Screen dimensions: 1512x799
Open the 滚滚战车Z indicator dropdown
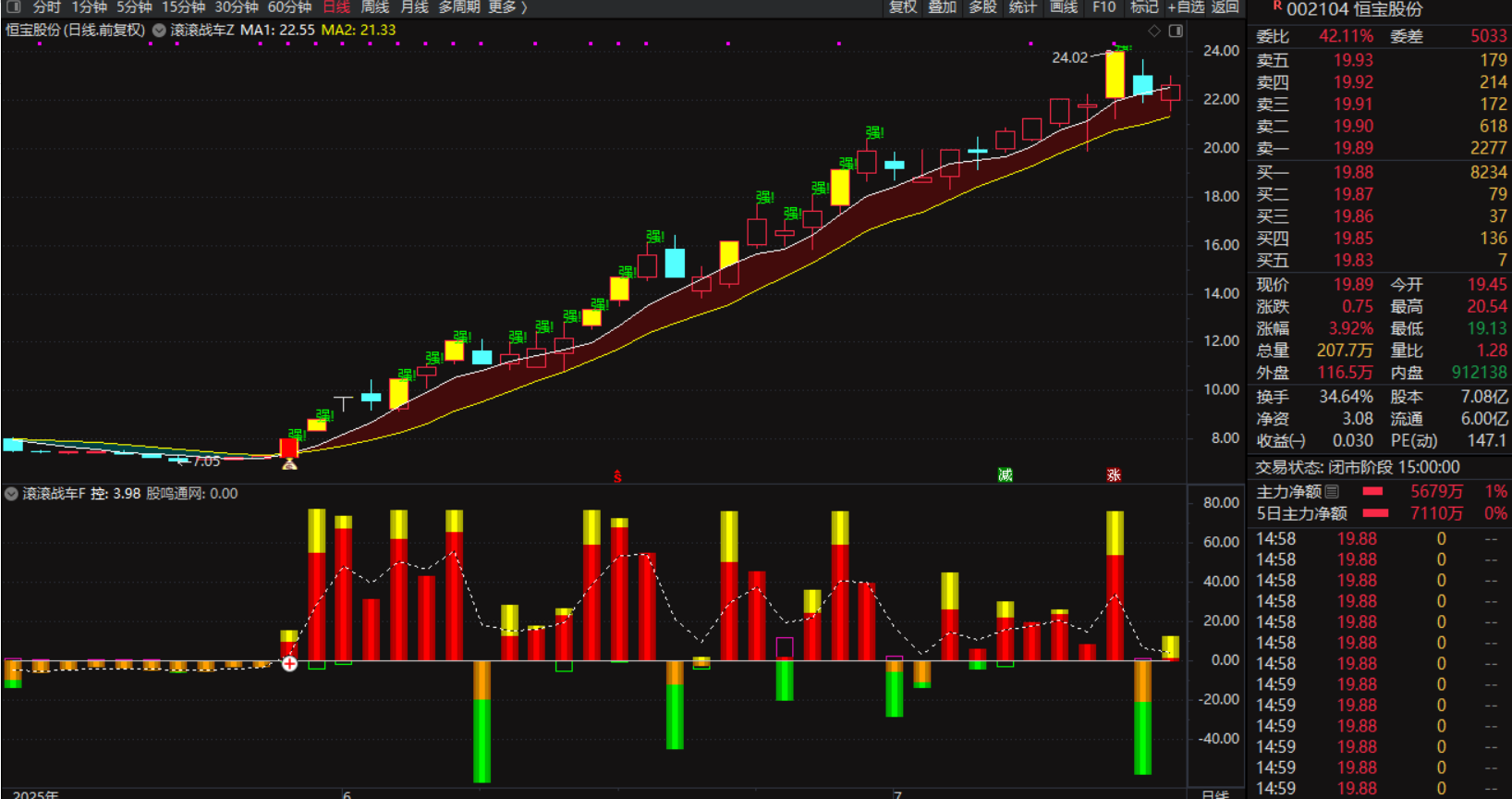(x=159, y=31)
